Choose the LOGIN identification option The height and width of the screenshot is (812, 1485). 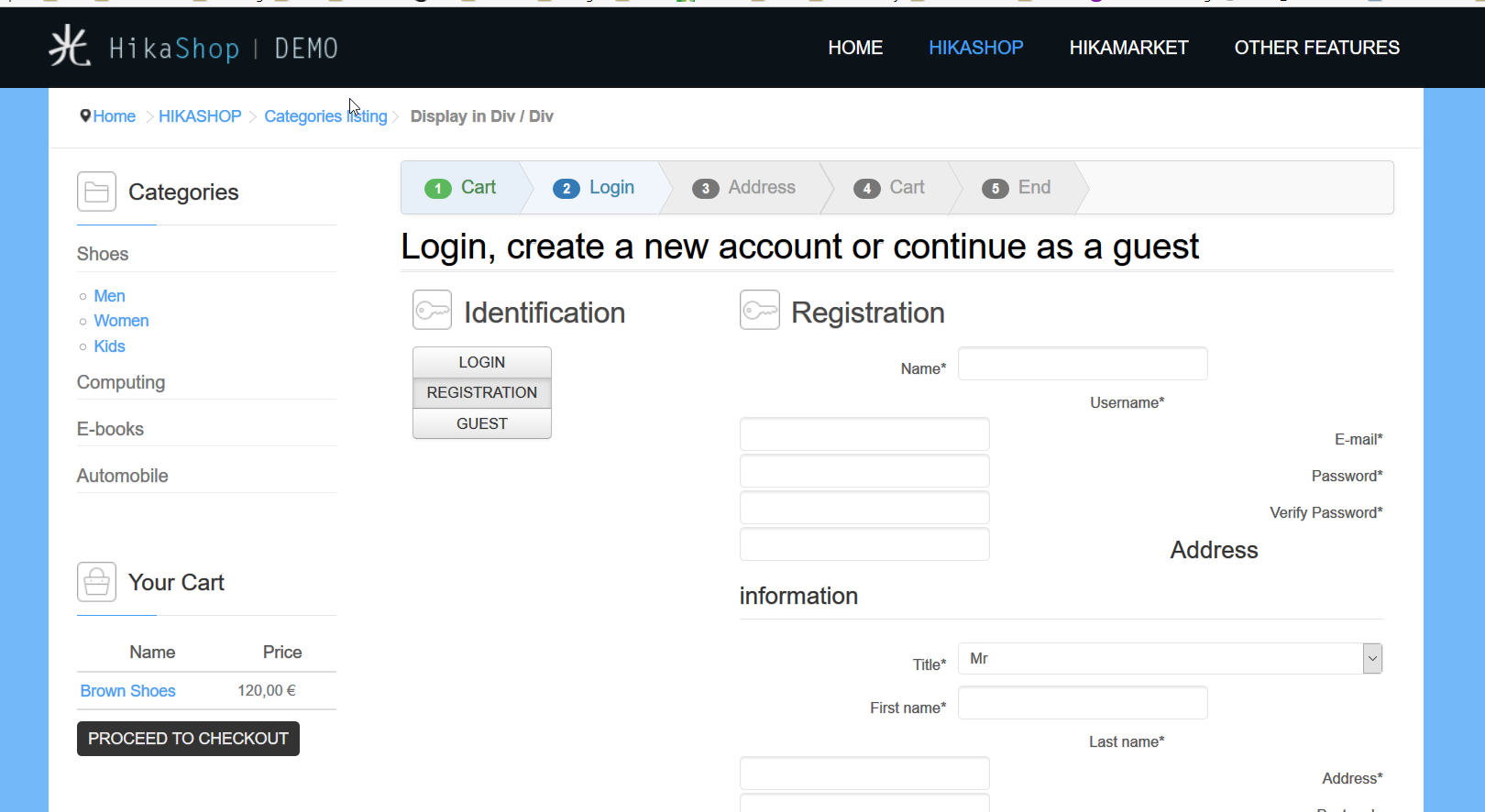pos(482,362)
